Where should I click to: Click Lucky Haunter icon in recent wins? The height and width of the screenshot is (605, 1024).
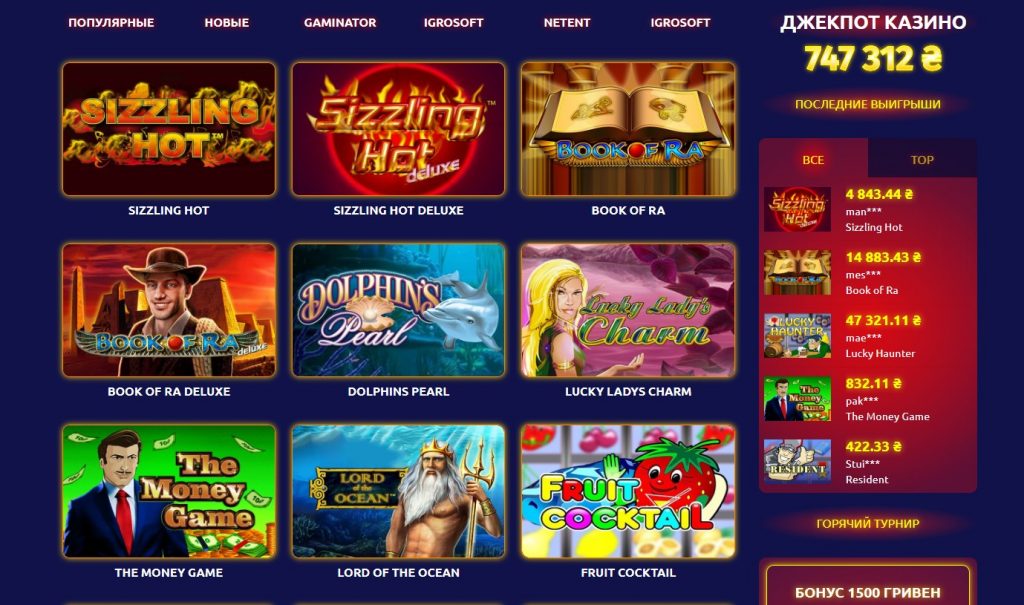click(x=797, y=336)
